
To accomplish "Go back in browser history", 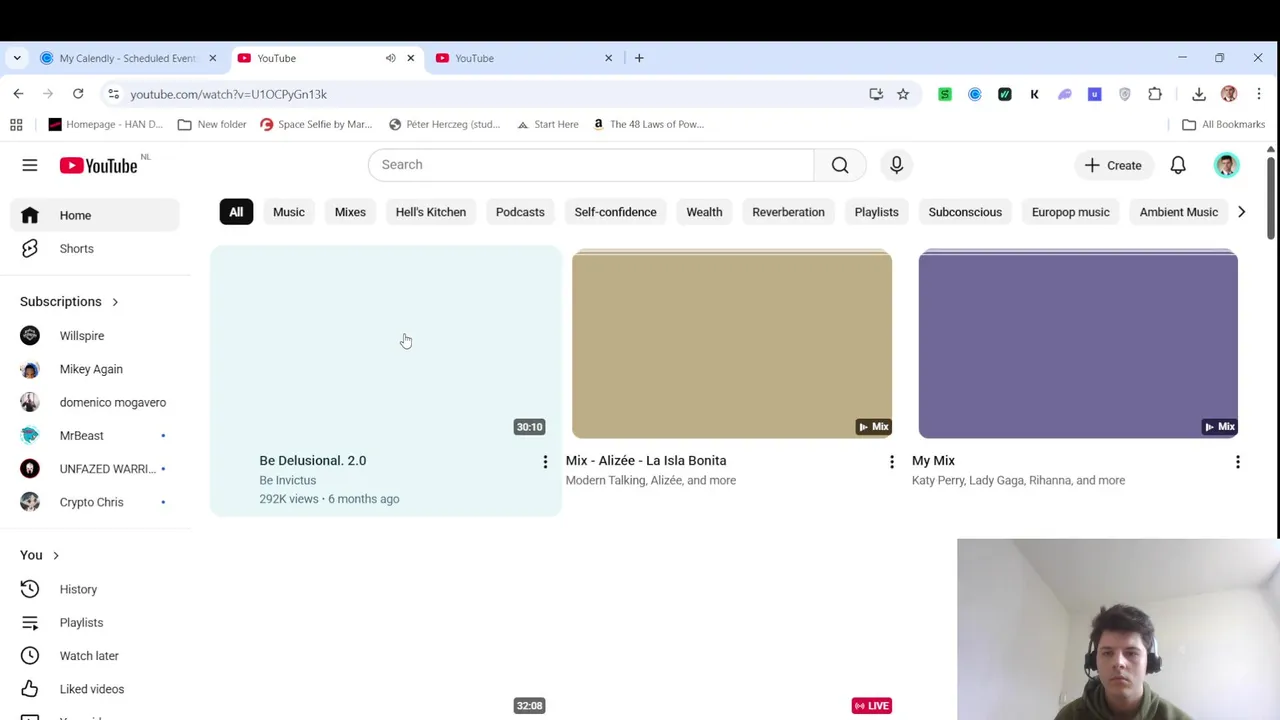I will [18, 94].
